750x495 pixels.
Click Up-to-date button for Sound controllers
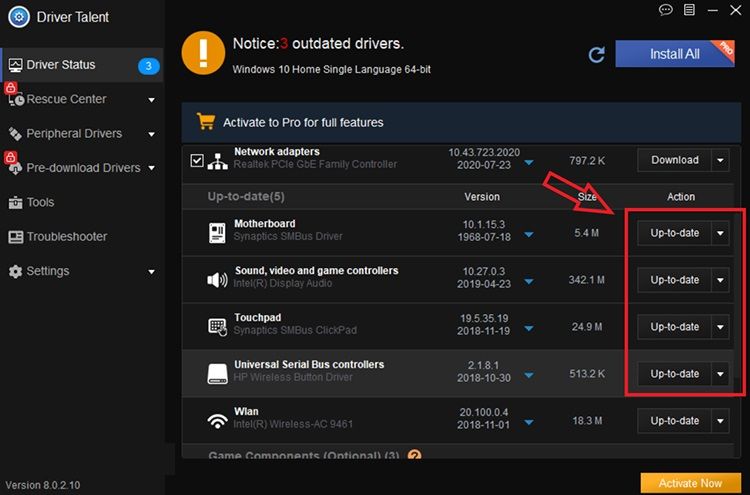pyautogui.click(x=674, y=280)
